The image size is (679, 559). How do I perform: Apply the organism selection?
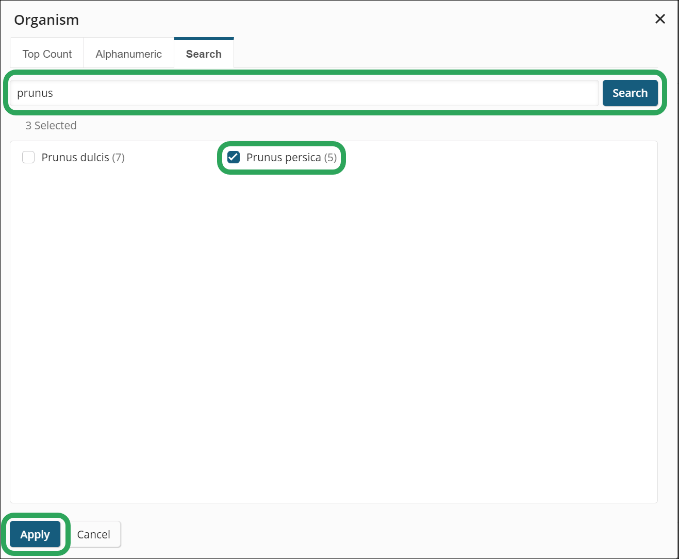click(35, 534)
